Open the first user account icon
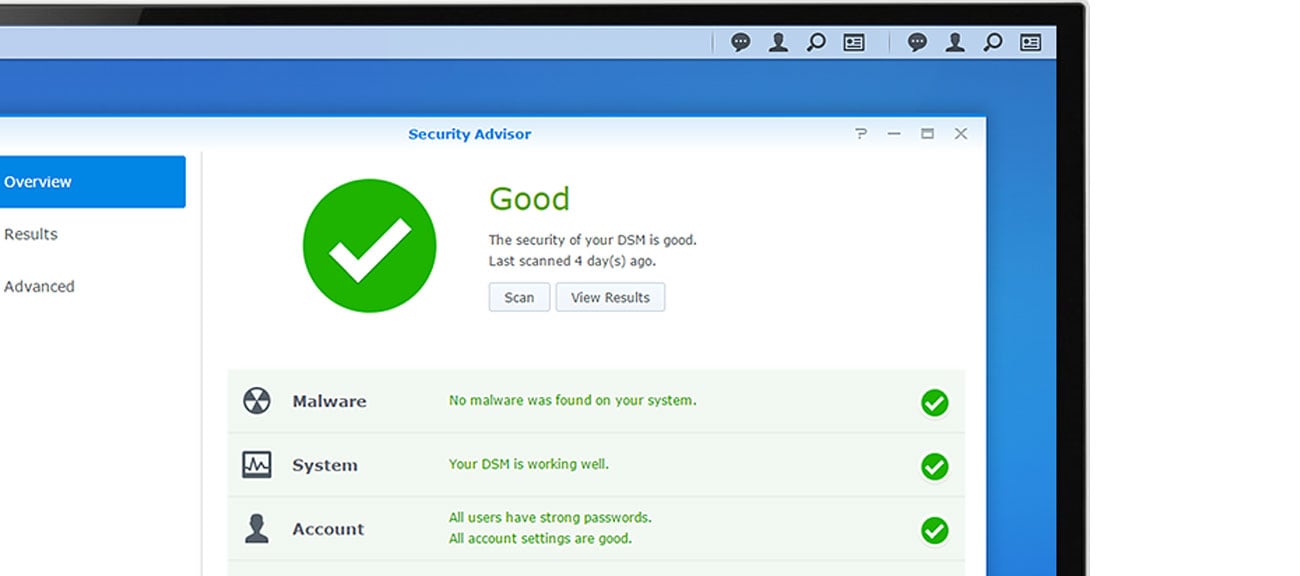The height and width of the screenshot is (576, 1300). click(x=778, y=42)
